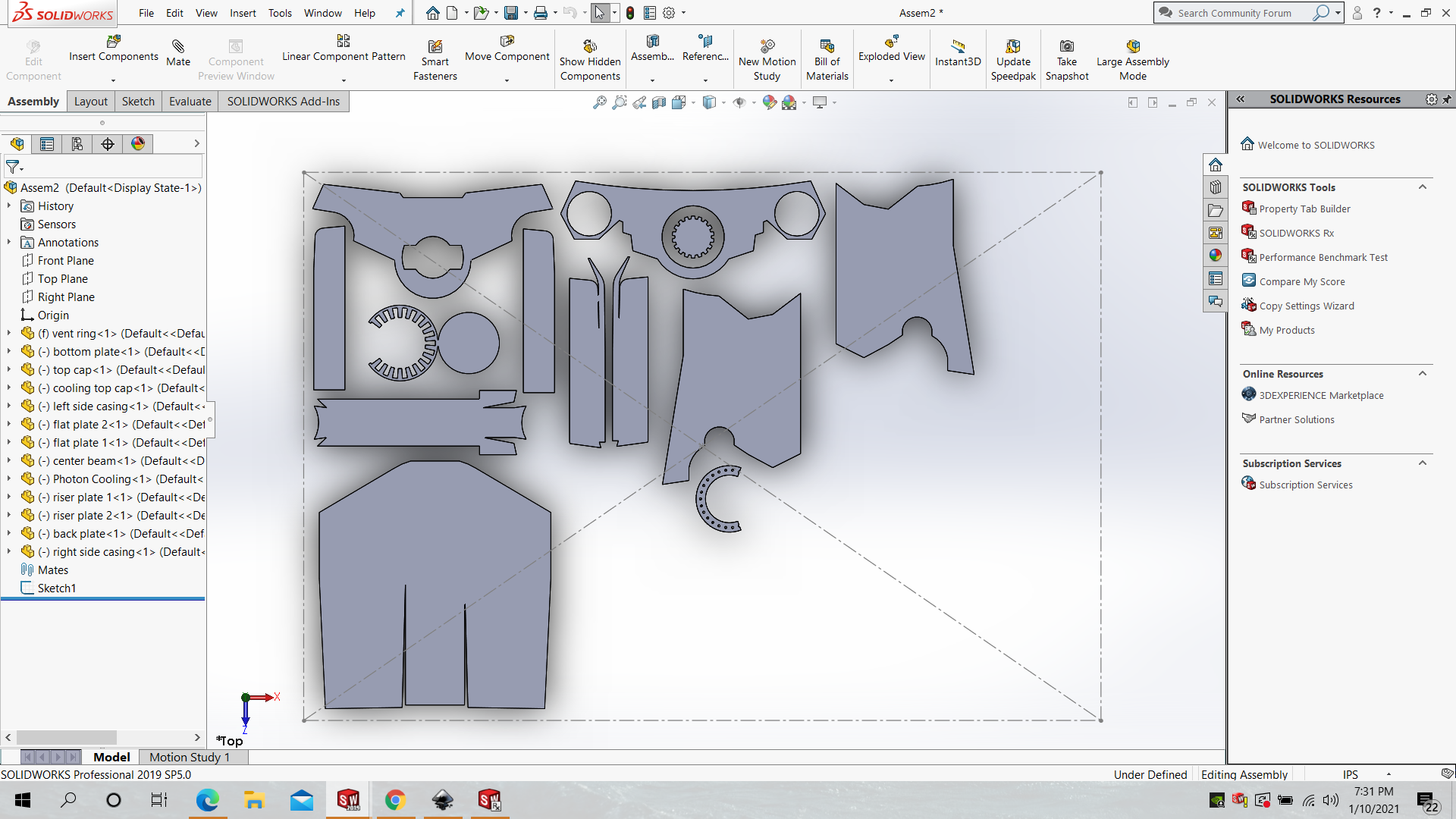Screen dimensions: 1456x819
Task: Open the DisplayManager color sphere tab
Action: click(138, 144)
